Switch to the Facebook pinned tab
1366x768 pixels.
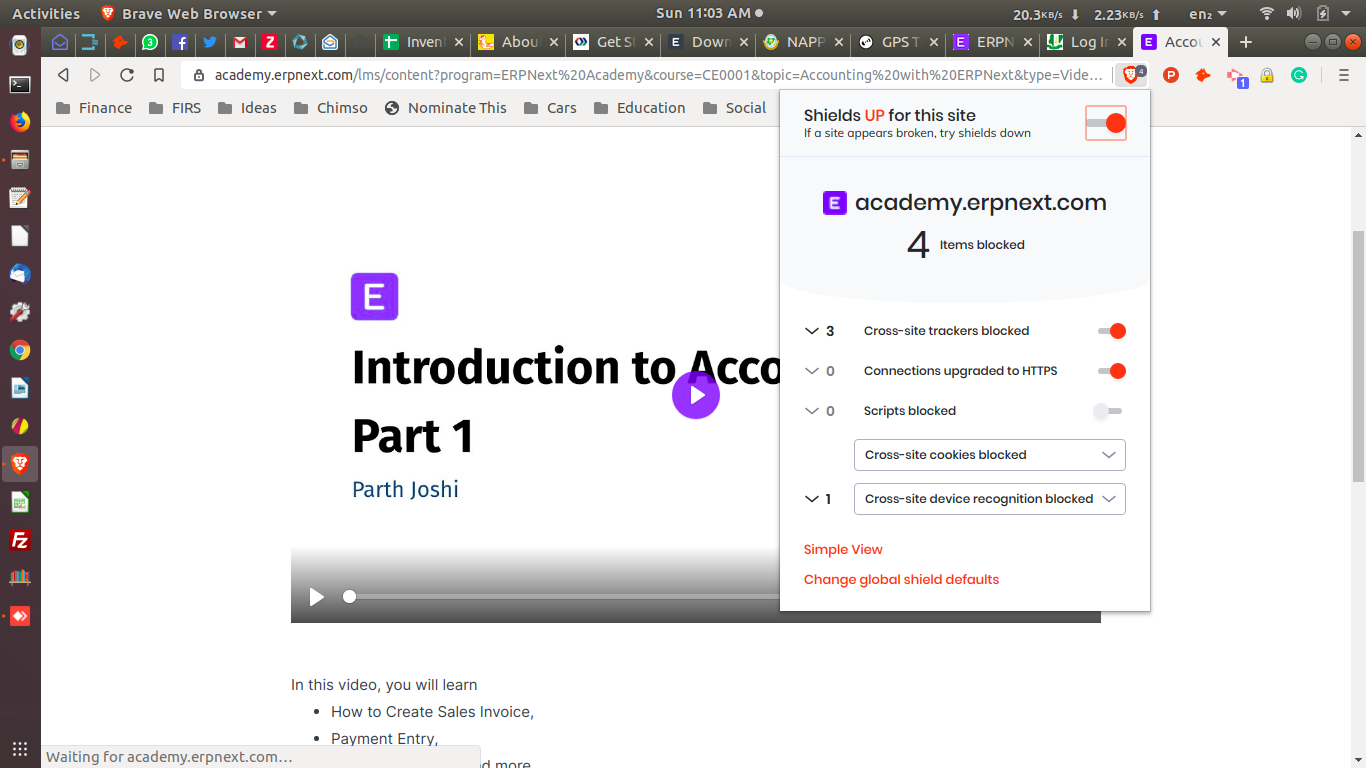[x=179, y=42]
